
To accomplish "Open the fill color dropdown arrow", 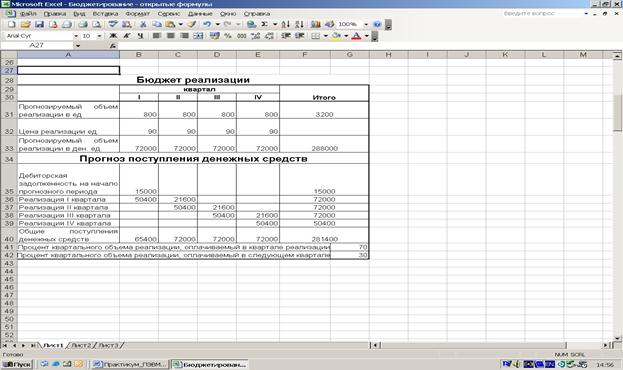I will (x=346, y=36).
